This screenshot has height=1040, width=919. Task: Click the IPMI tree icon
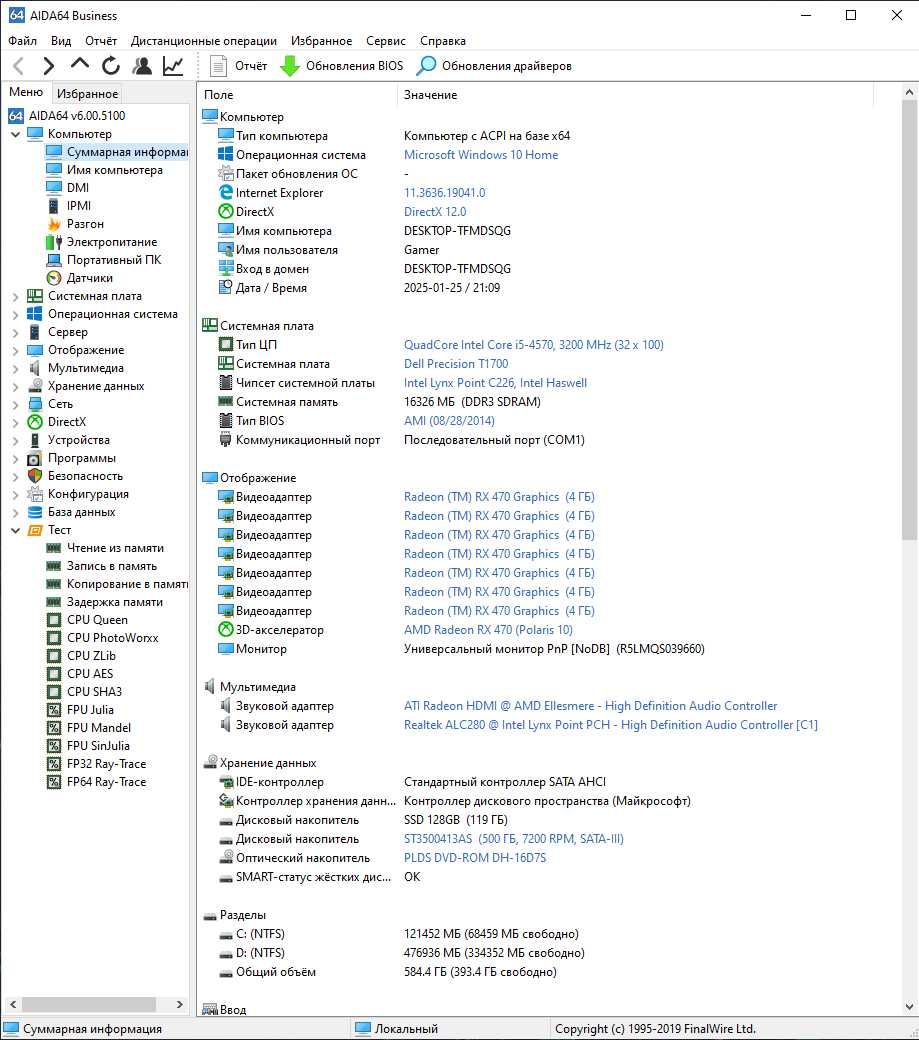click(54, 206)
